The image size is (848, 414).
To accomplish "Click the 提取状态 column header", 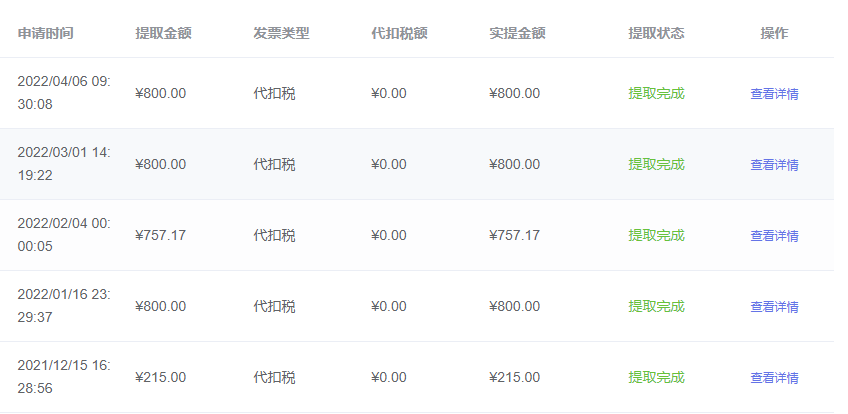I will point(656,33).
